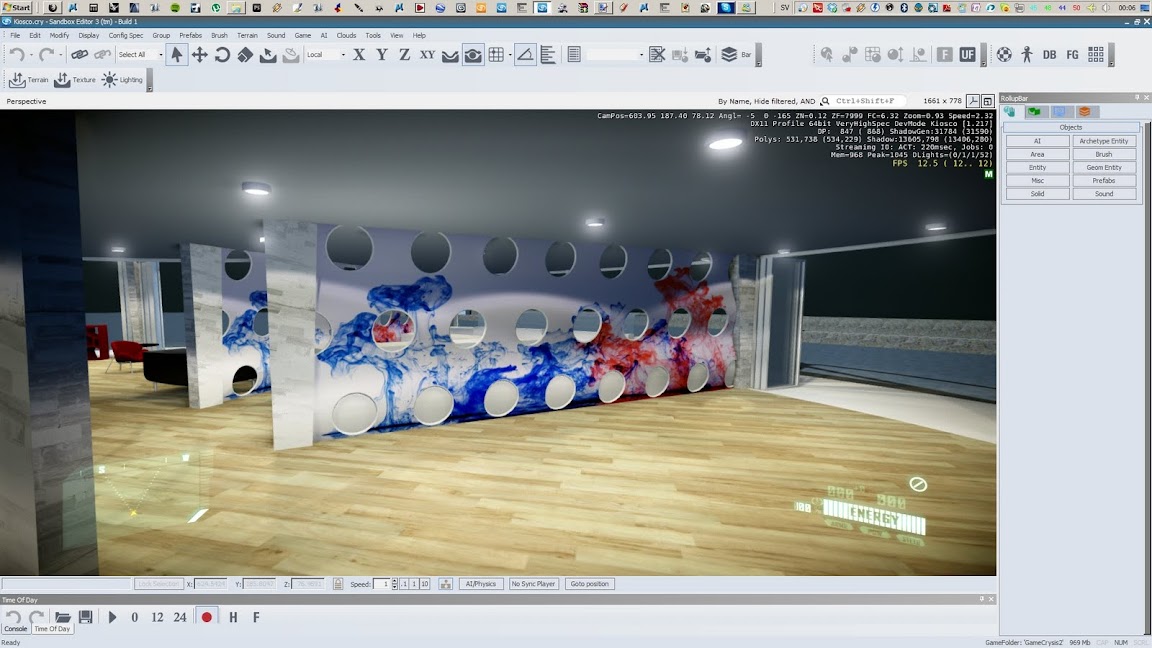This screenshot has width=1152, height=648.
Task: Open a Time Of Day file
Action: (x=62, y=617)
